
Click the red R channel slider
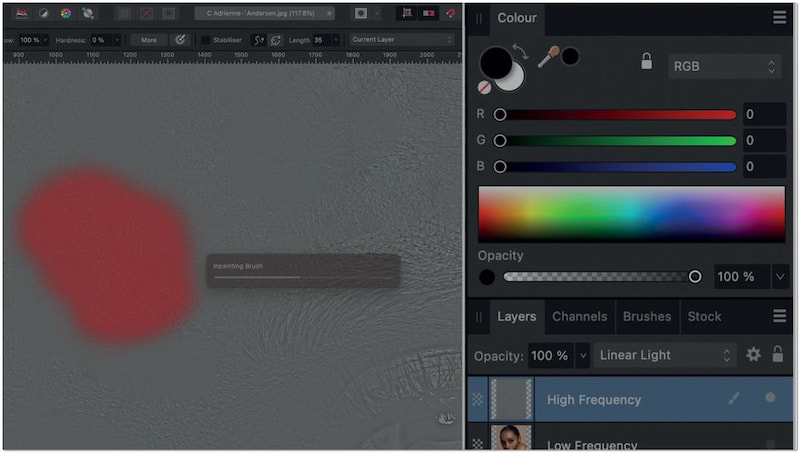tap(617, 114)
